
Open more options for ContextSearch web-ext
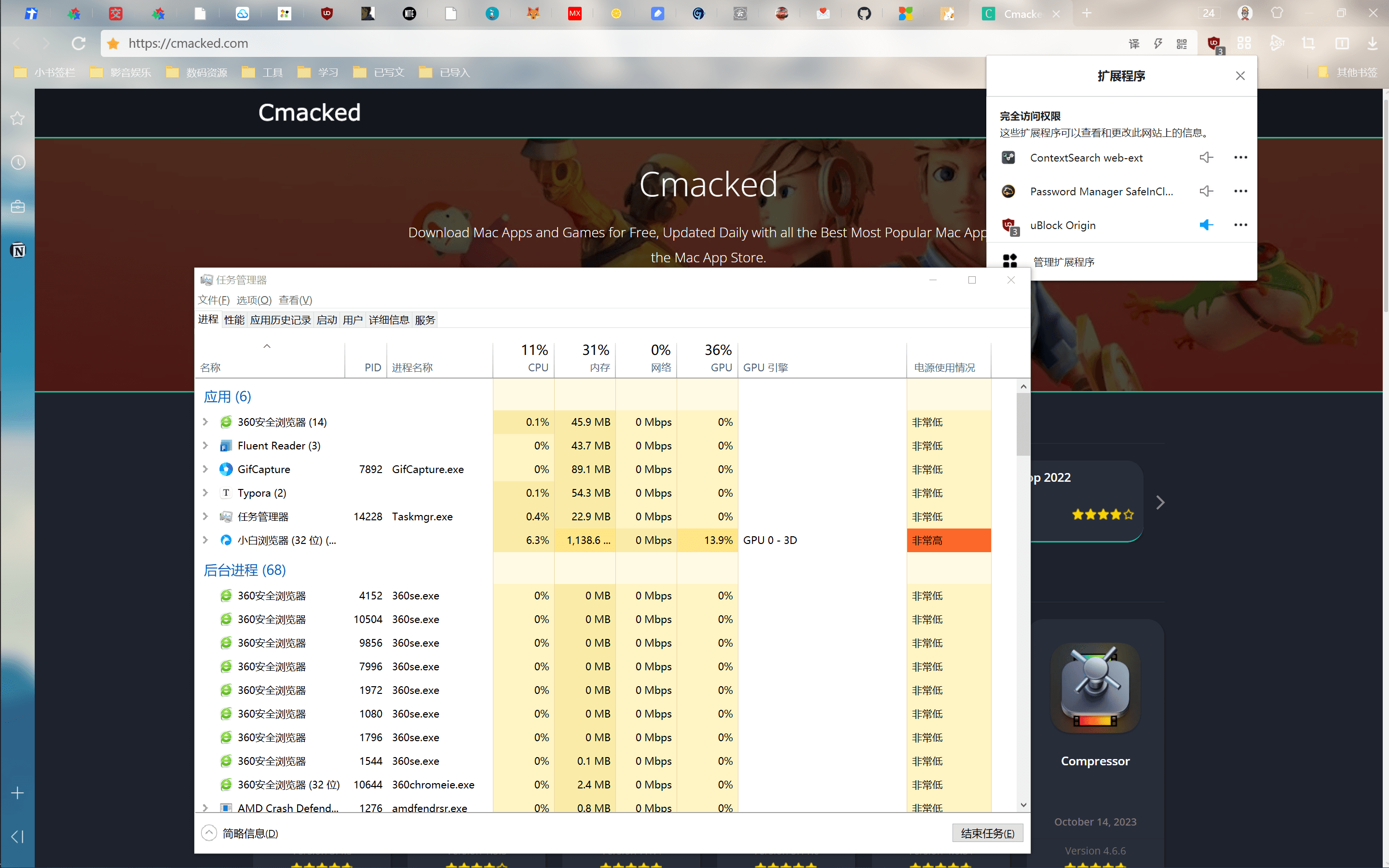(x=1240, y=157)
